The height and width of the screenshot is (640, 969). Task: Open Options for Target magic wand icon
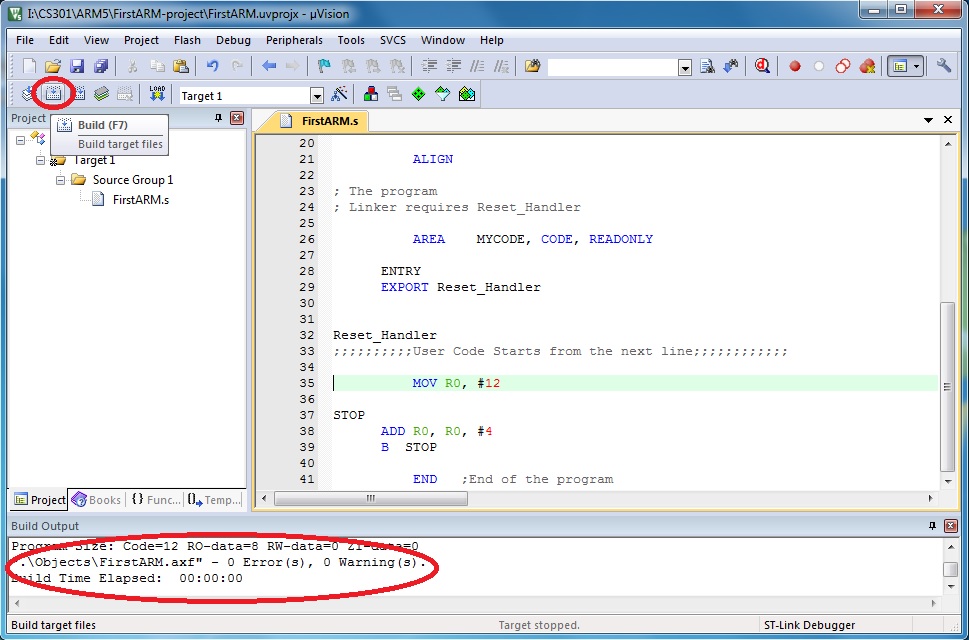click(x=339, y=95)
